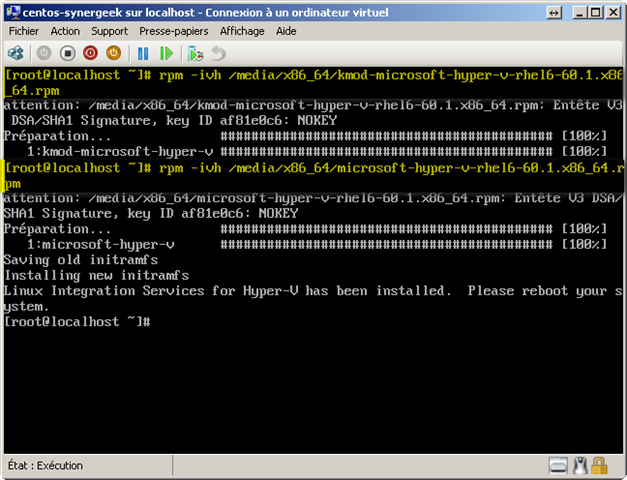Click the 'Installing new initramfs' line

tap(96, 275)
